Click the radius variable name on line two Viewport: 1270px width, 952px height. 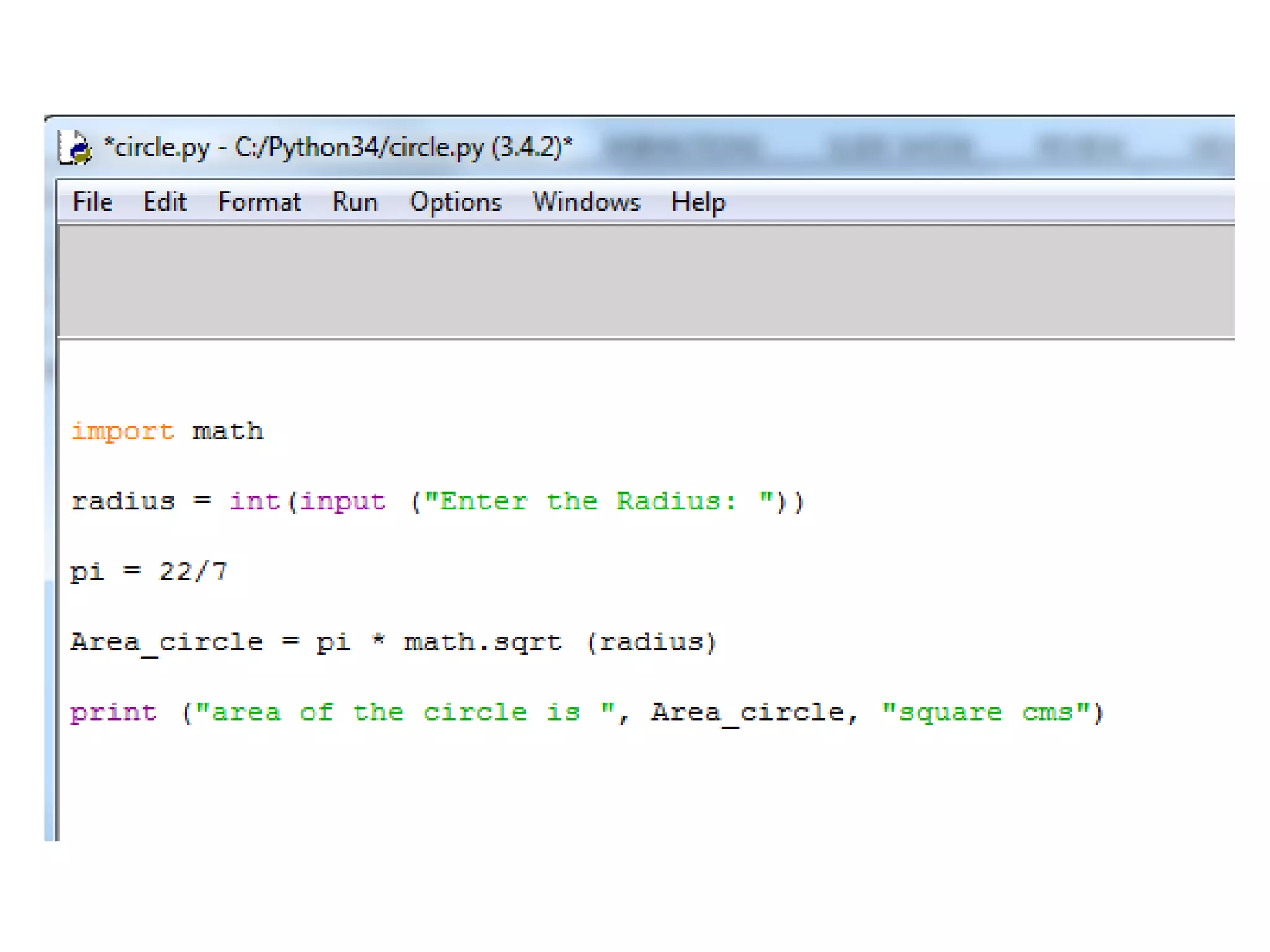(x=122, y=501)
